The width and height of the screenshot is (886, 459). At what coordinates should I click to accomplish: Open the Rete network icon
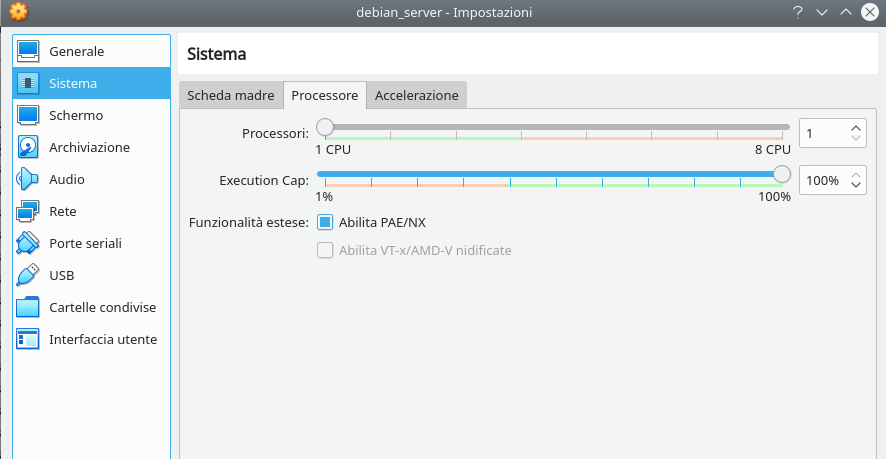(28, 211)
